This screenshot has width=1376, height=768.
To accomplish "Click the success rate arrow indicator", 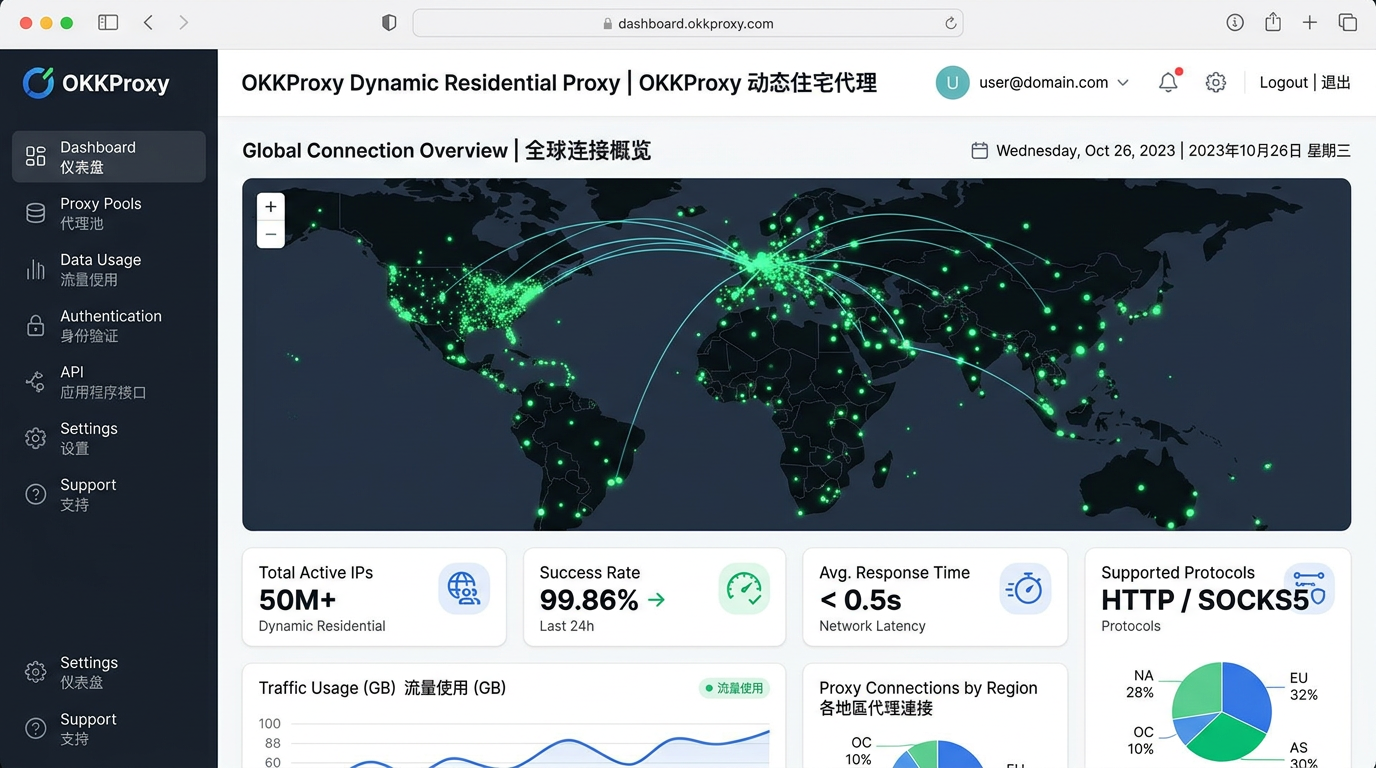I will (x=657, y=600).
